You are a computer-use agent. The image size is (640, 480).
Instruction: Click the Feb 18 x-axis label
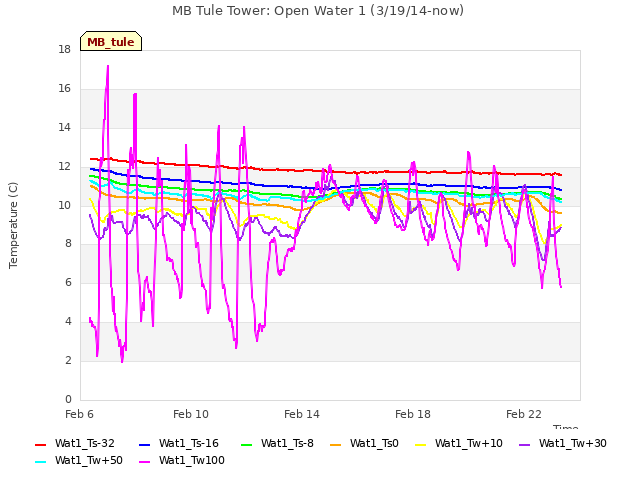(413, 414)
